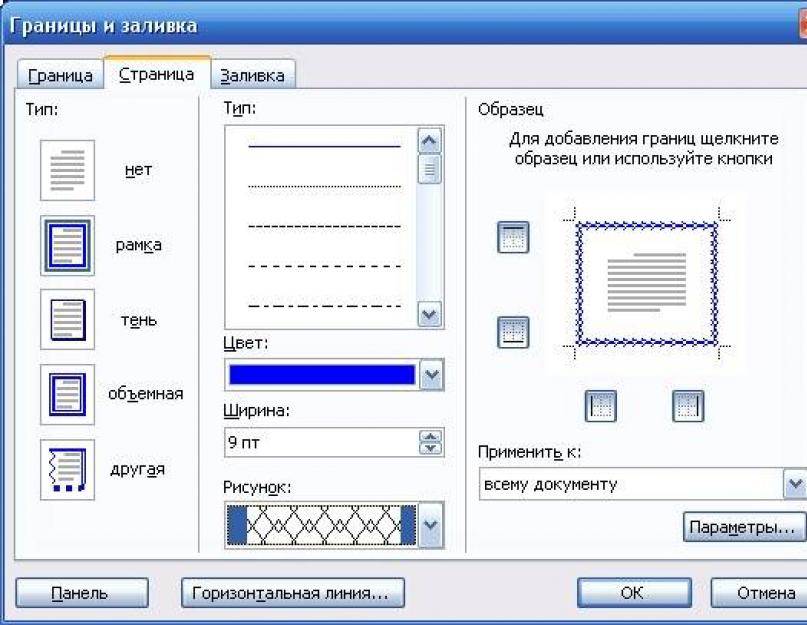Viewport: 807px width, 625px height.
Task: Click the line style list down arrow
Action: [430, 314]
